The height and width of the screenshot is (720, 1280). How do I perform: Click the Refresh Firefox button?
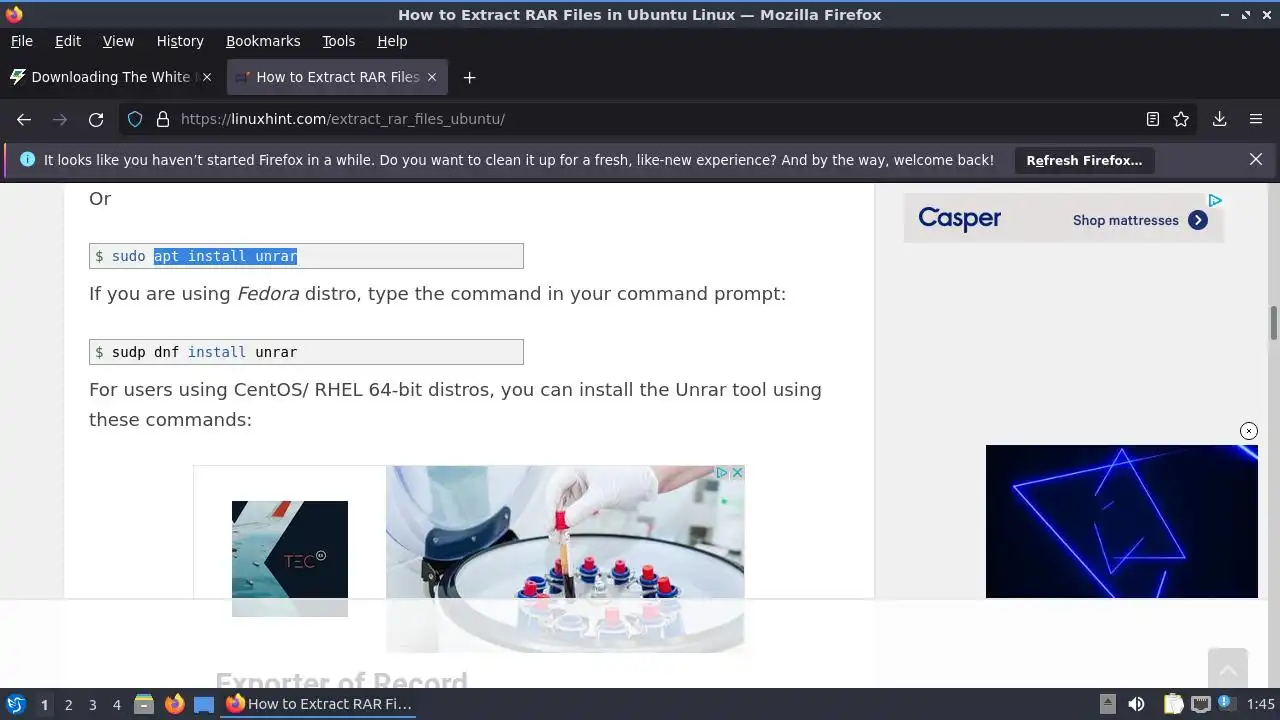[x=1084, y=160]
